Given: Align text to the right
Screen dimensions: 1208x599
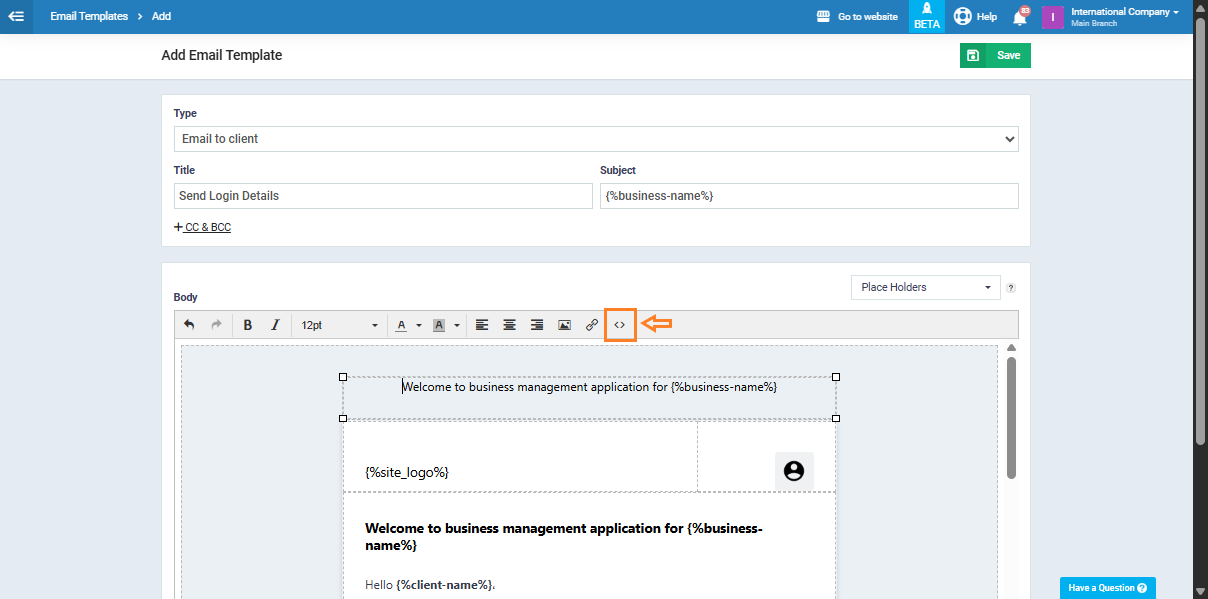Looking at the screenshot, I should coord(537,325).
